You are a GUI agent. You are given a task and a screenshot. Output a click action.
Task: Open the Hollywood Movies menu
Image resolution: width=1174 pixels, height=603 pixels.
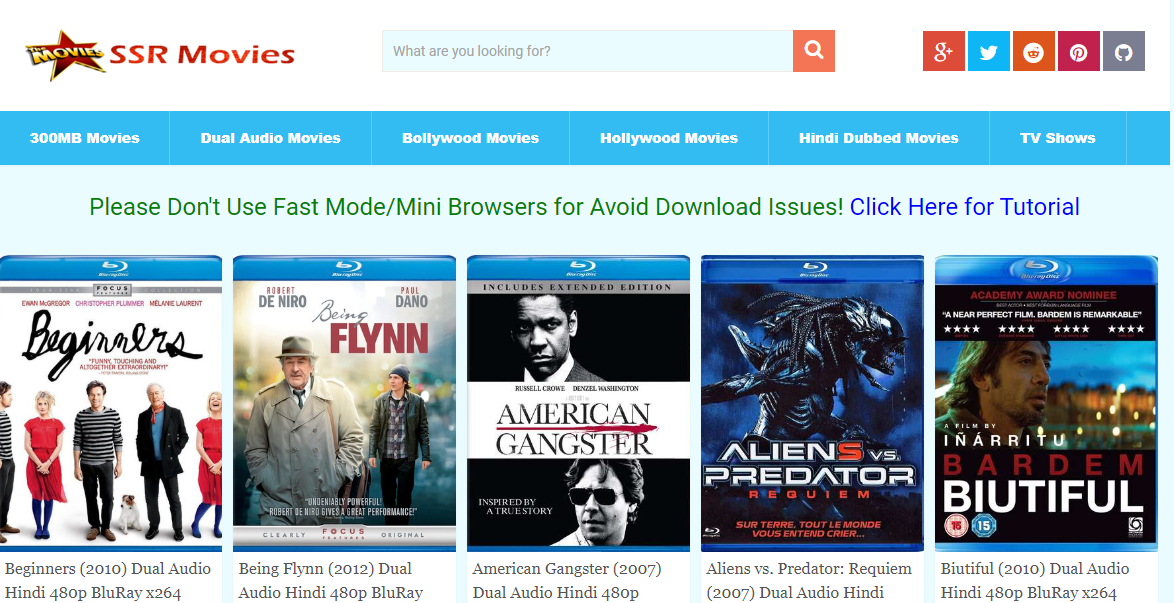tap(669, 138)
